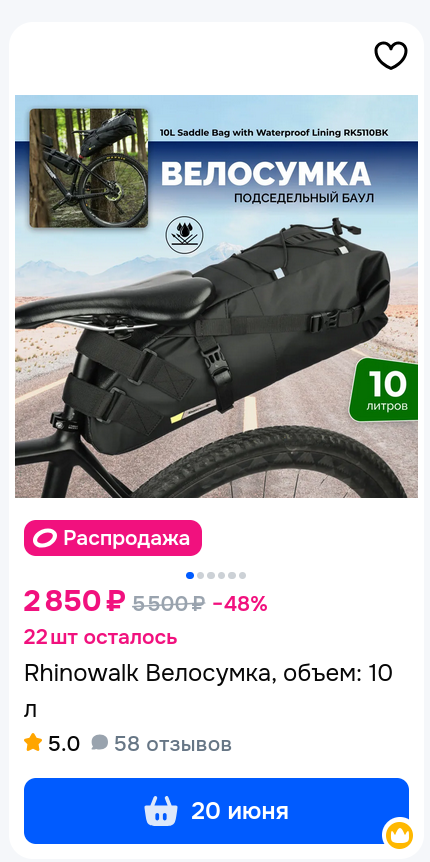Screen dimensions: 430x862
Task: Jump to the last carousel dot
Action: (242, 576)
